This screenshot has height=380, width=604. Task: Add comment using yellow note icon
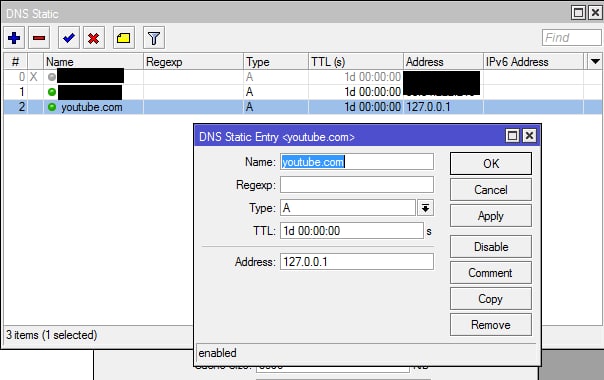(x=124, y=38)
